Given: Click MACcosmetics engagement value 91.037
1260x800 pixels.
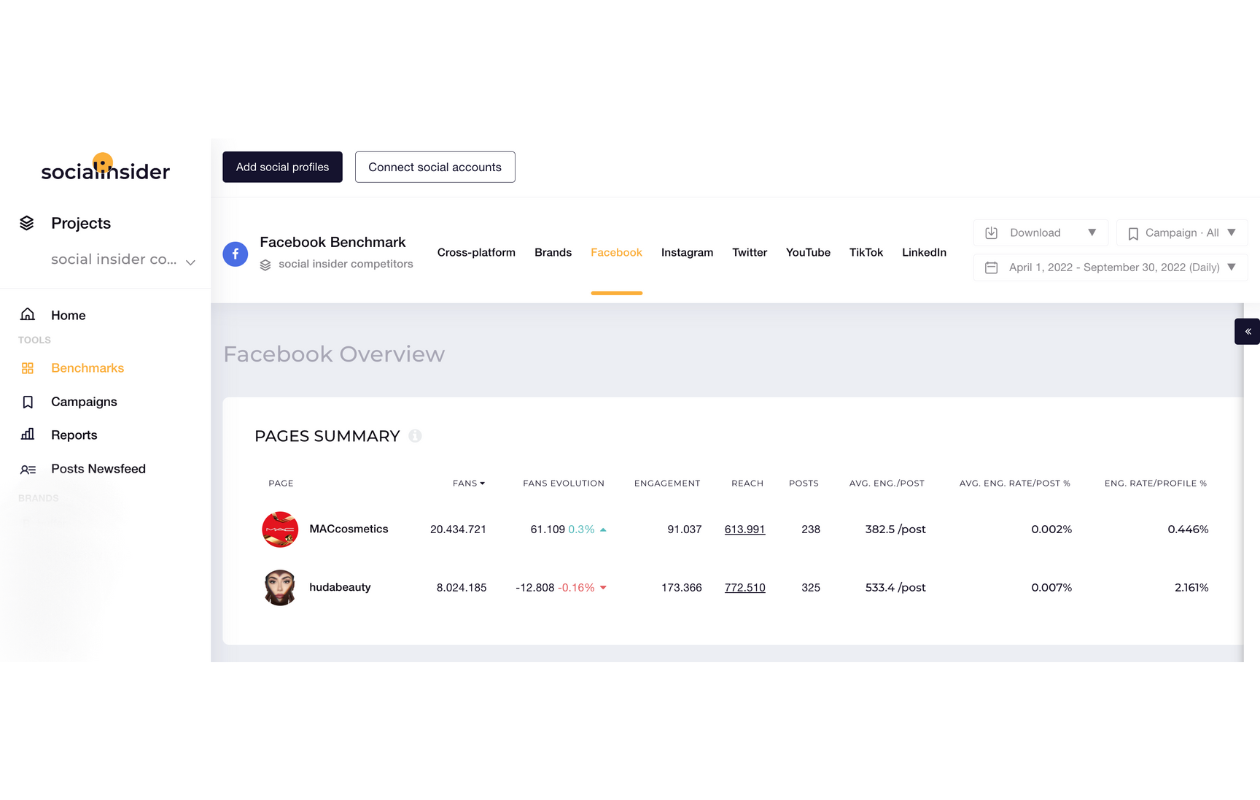Looking at the screenshot, I should (x=685, y=529).
